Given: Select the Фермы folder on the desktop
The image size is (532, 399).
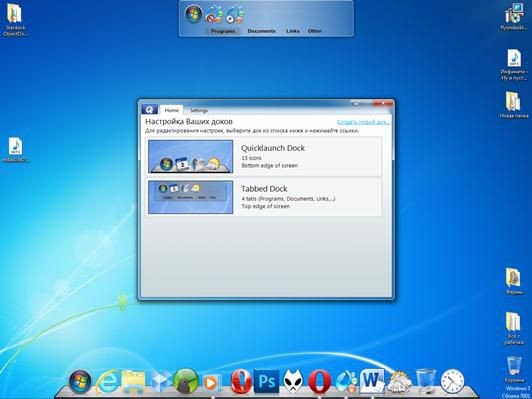Looking at the screenshot, I should pyautogui.click(x=514, y=281).
